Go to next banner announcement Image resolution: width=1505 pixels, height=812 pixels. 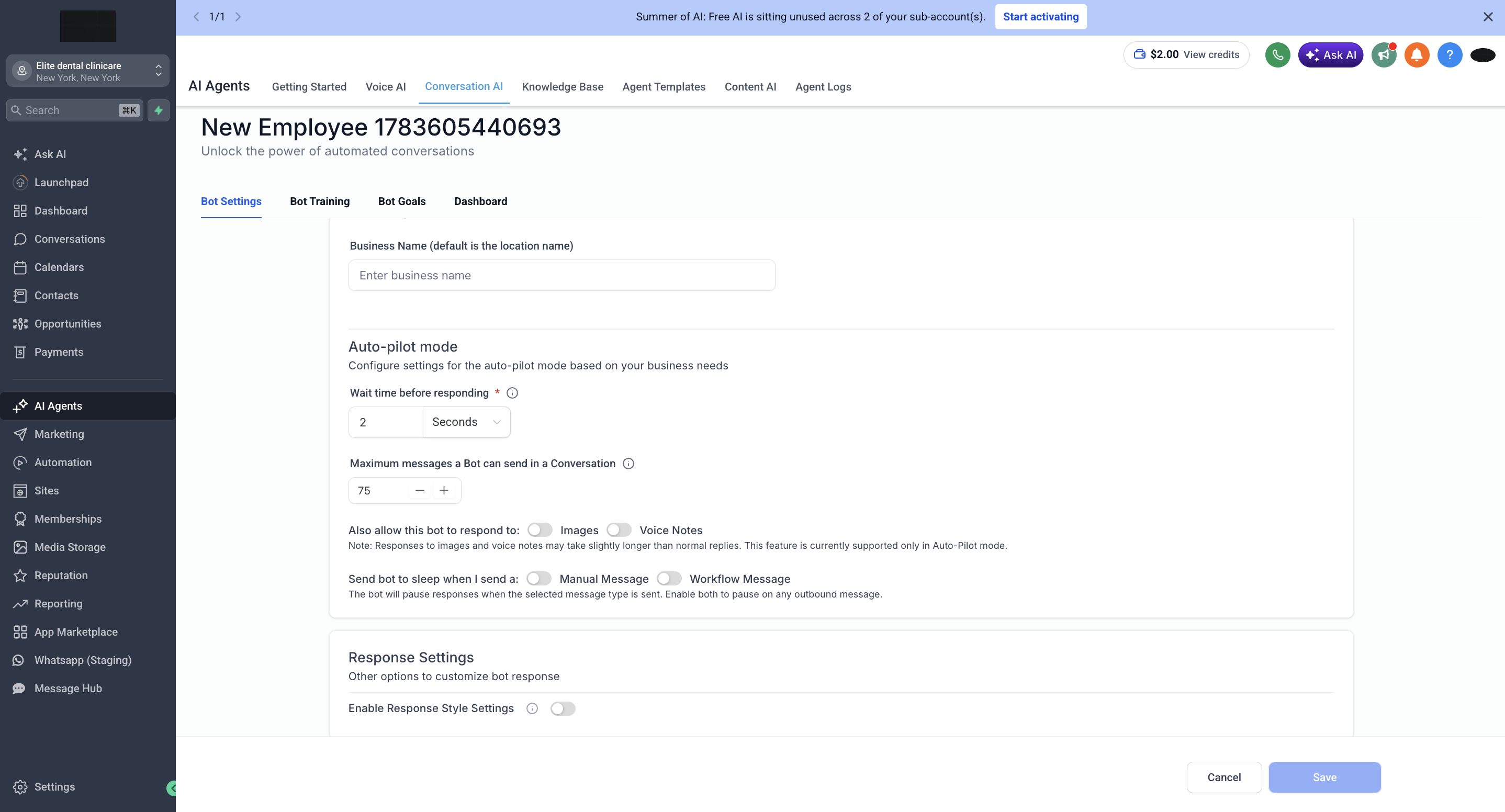(238, 17)
